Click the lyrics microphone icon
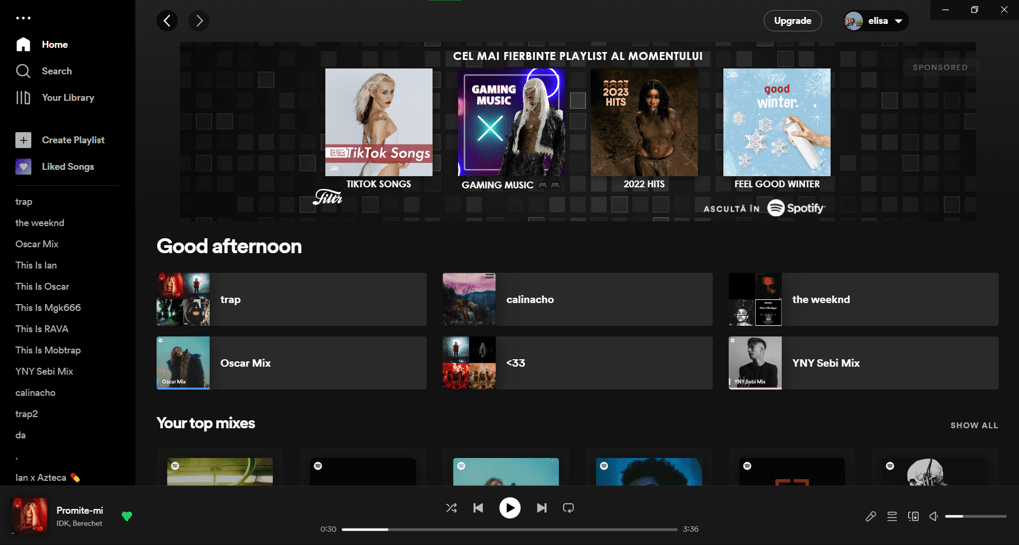 click(x=870, y=517)
